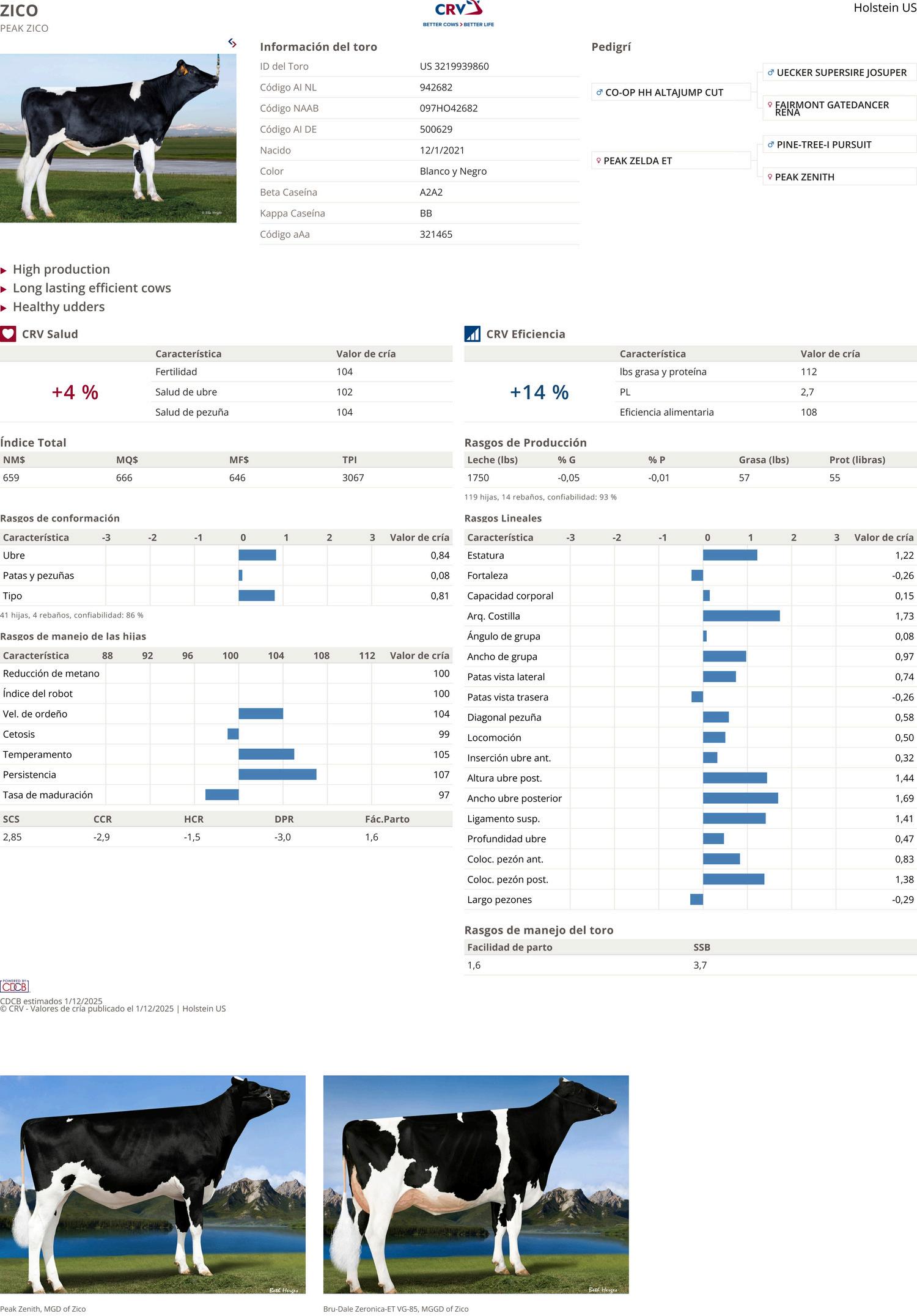
Task: Click the "Eficiencia alimentaria" row label
Action: click(667, 412)
